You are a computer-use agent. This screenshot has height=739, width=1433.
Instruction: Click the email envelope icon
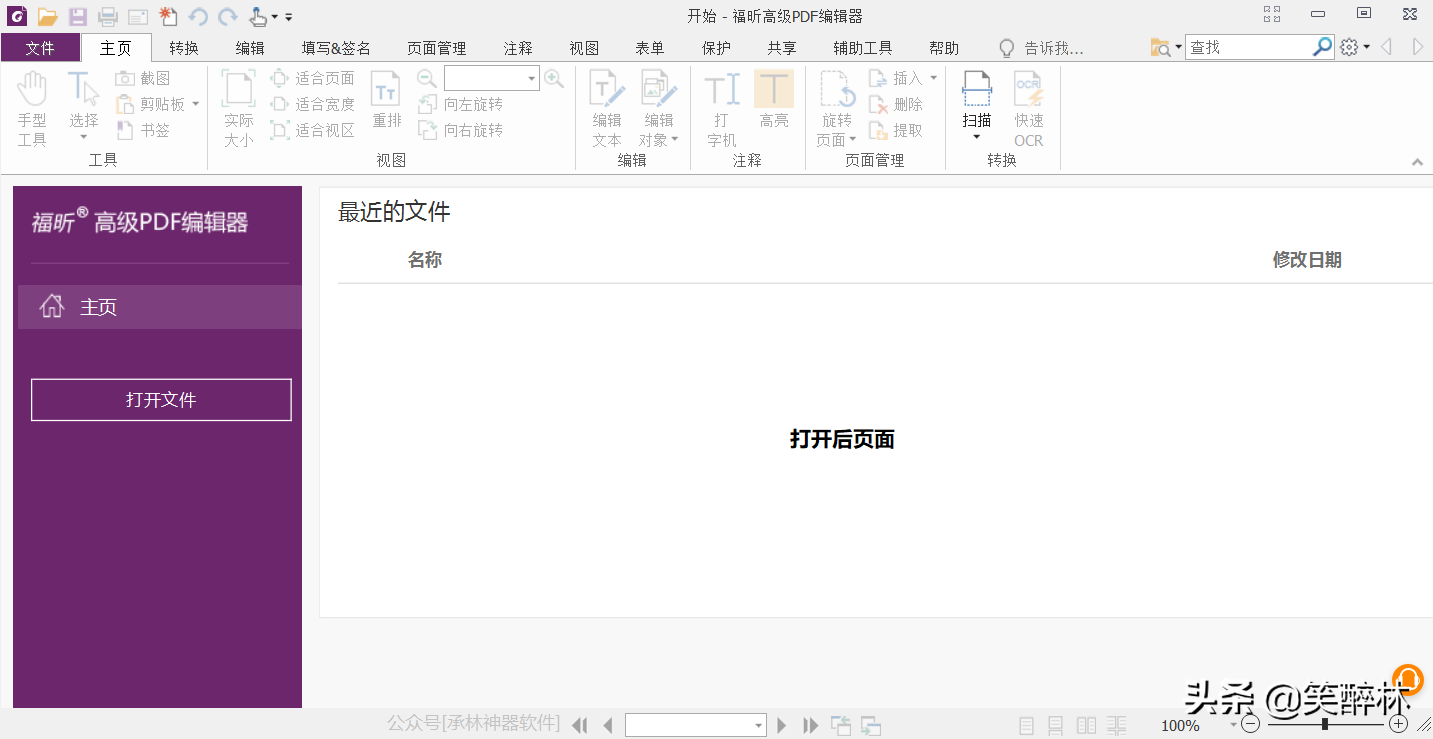pos(138,16)
